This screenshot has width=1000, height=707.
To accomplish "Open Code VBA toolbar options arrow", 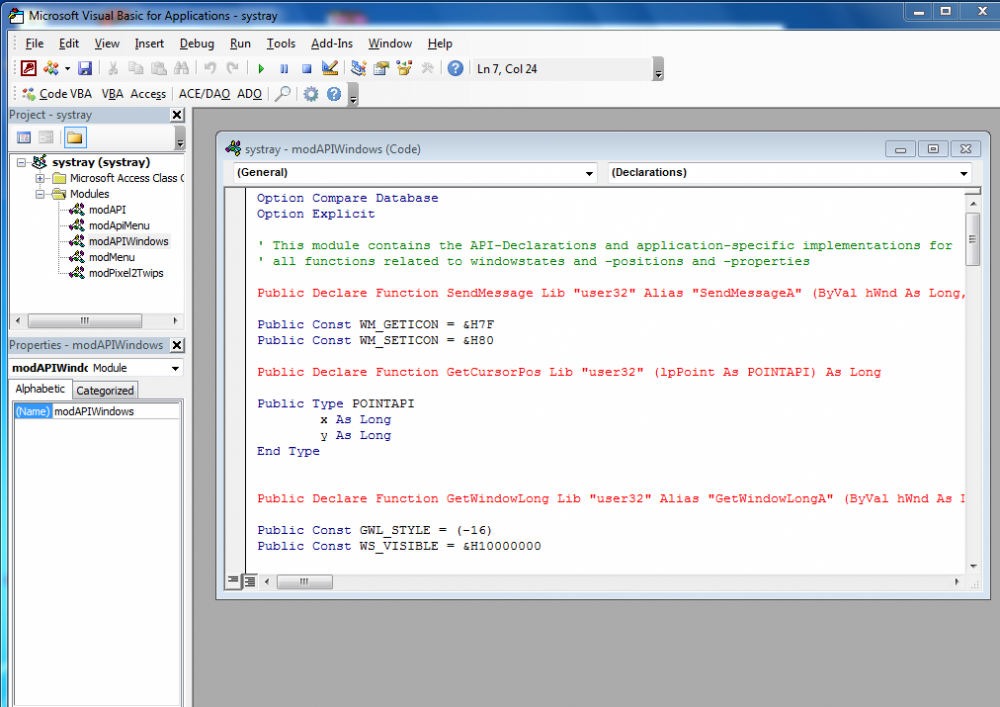I will pyautogui.click(x=353, y=94).
